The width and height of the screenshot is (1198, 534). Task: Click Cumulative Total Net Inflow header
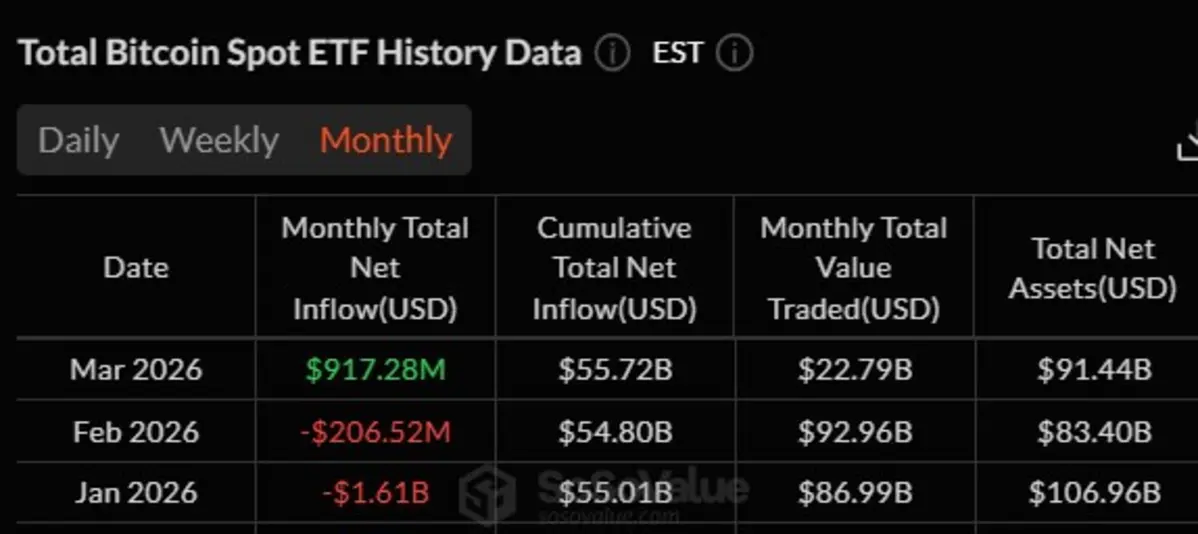click(x=614, y=268)
